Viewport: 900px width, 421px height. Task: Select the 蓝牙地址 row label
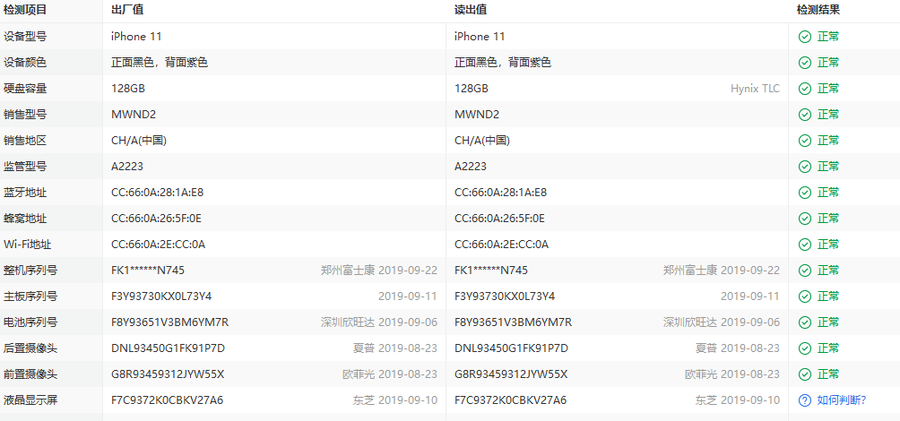click(x=25, y=192)
